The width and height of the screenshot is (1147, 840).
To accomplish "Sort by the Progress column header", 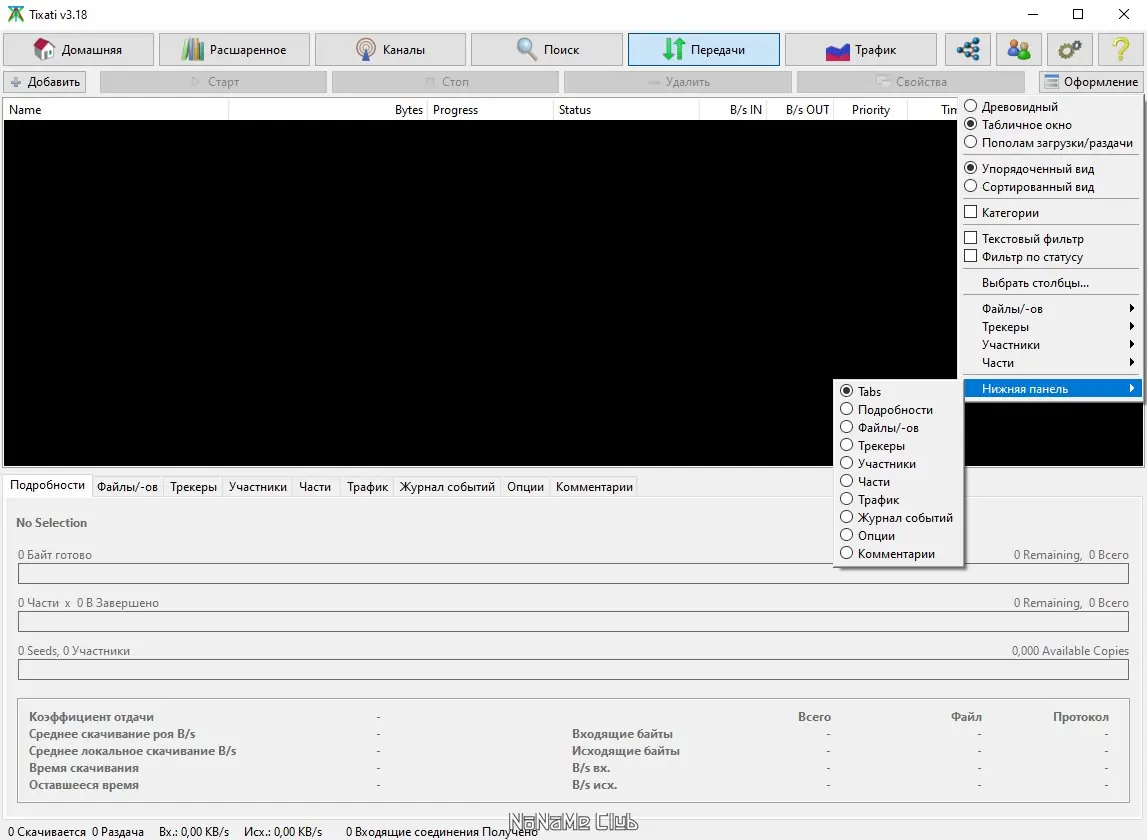I will pos(491,110).
